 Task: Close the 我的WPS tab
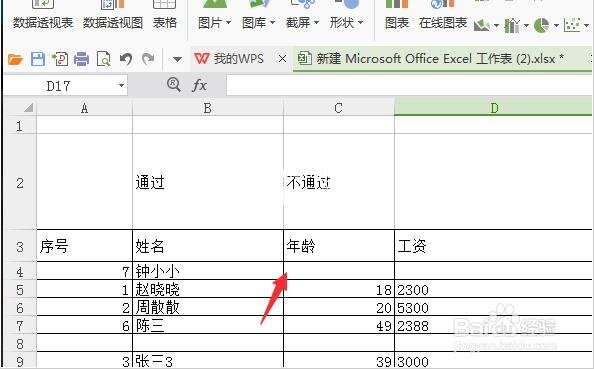[282, 59]
